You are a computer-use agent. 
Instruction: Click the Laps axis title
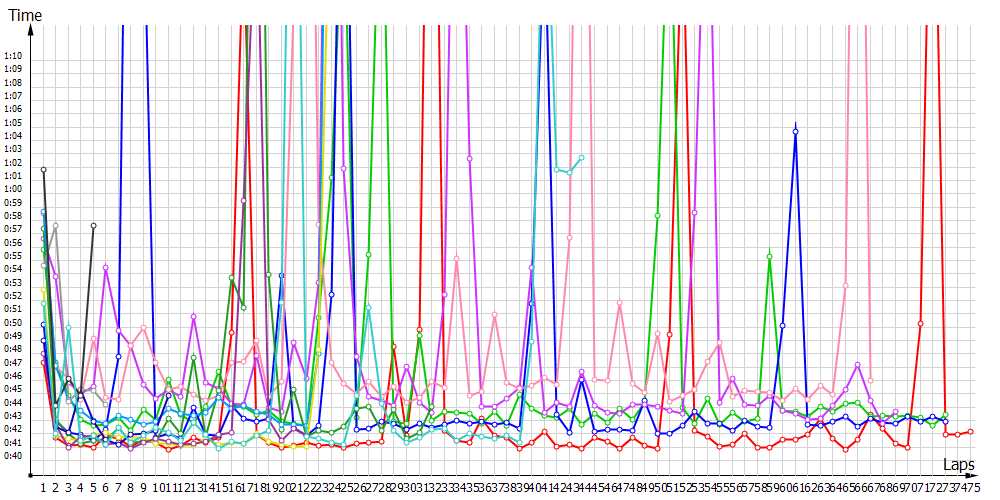[x=959, y=465]
